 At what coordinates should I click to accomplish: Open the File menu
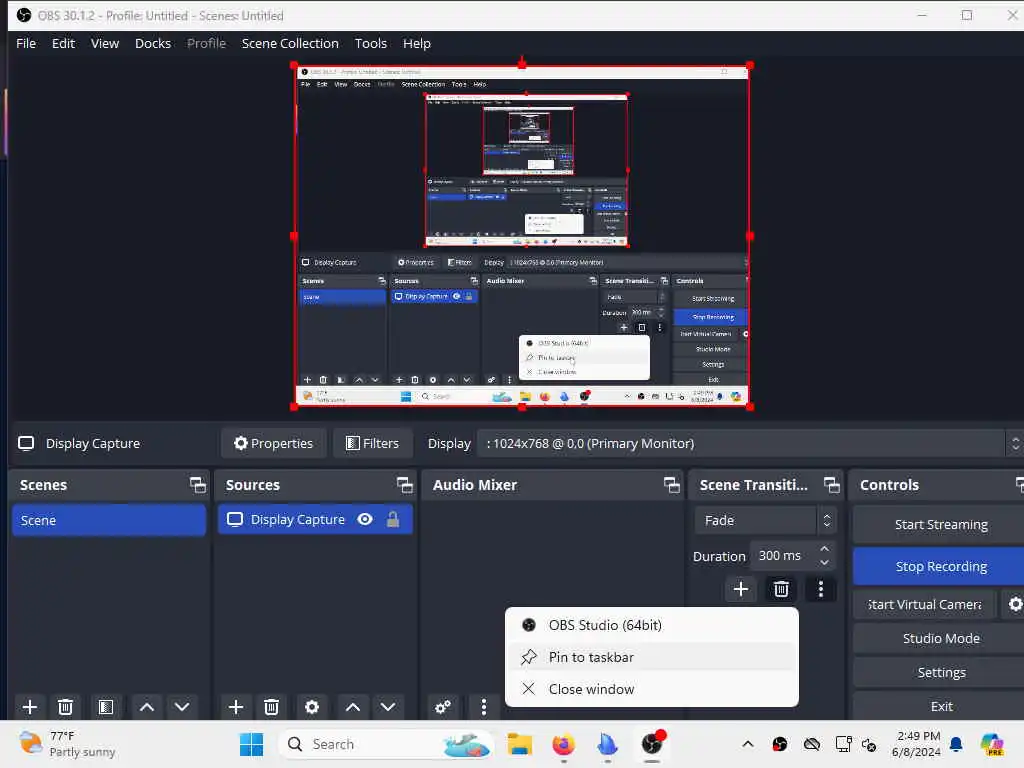(26, 44)
